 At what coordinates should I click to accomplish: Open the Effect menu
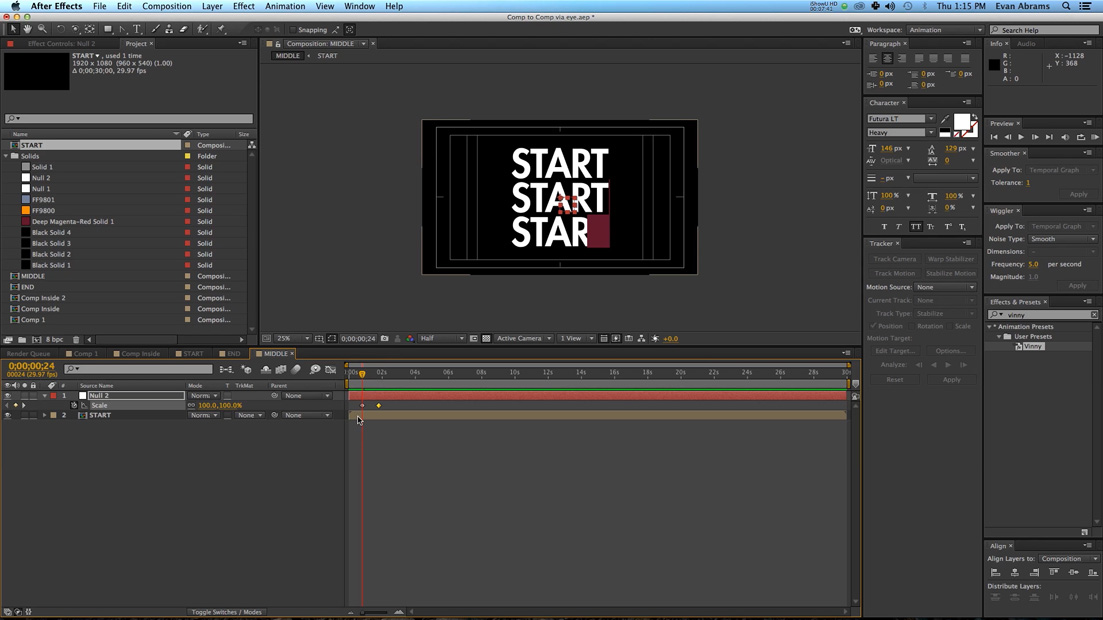(243, 6)
